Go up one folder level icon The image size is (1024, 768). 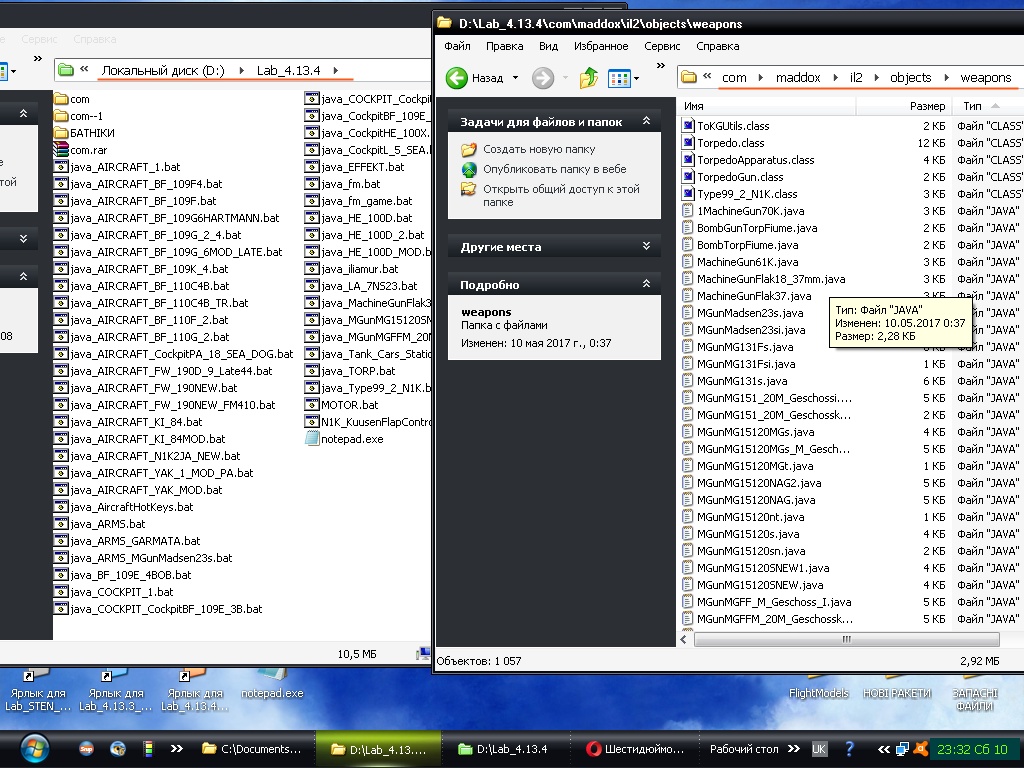(588, 78)
